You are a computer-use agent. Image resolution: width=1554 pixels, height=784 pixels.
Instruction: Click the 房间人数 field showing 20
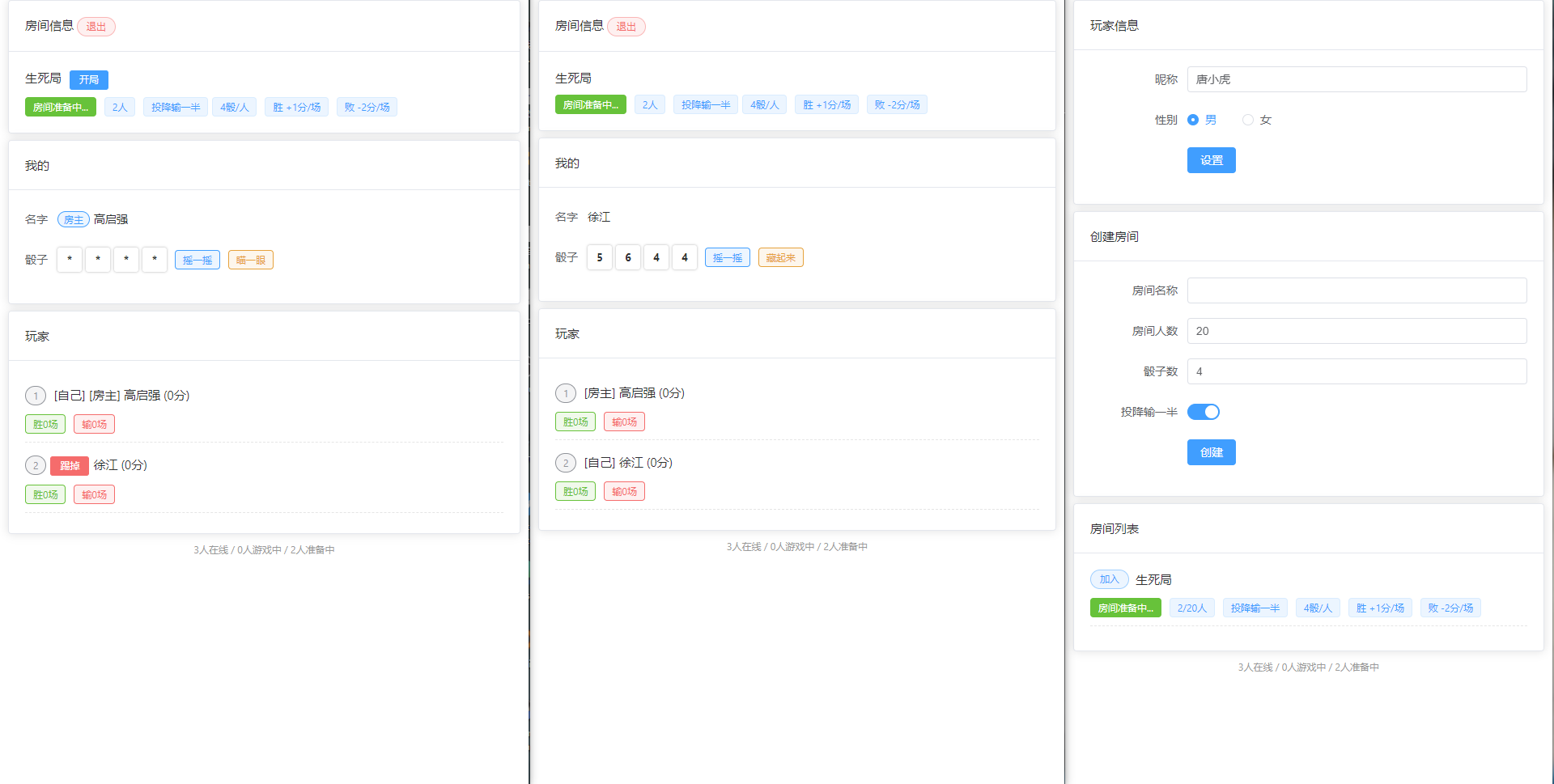pos(1357,331)
